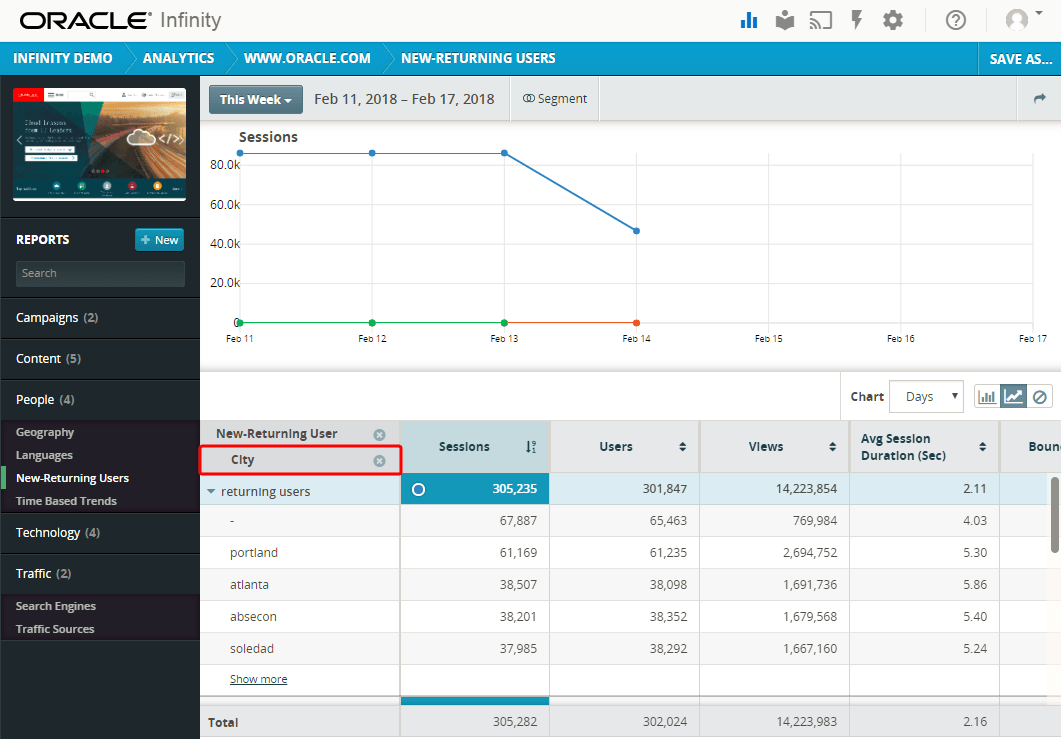Screen dimensions: 1061x739
Task: Open the learning resources book icon
Action: tap(785, 20)
